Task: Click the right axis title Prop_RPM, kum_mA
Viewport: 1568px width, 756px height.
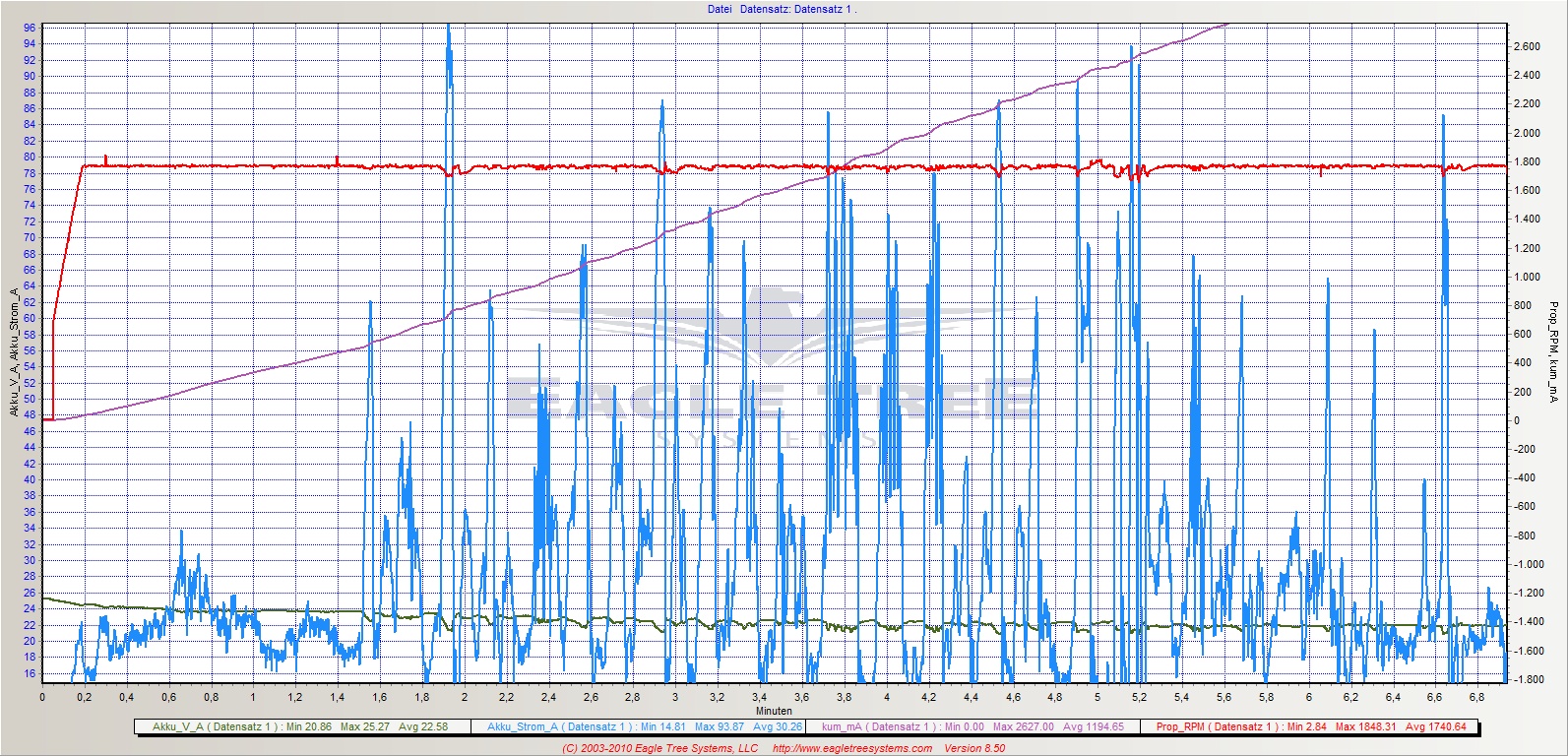Action: tap(1553, 352)
